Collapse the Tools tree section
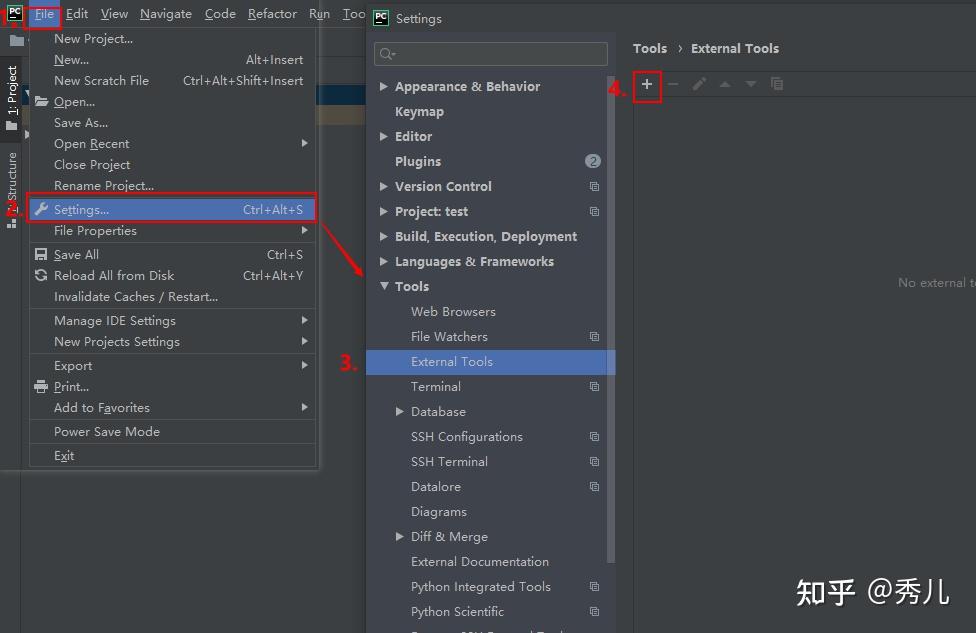This screenshot has height=633, width=976. point(384,287)
